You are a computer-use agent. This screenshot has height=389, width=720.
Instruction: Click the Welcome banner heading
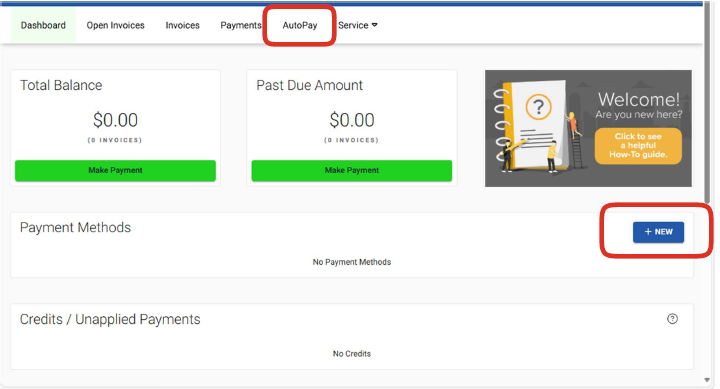pyautogui.click(x=639, y=99)
